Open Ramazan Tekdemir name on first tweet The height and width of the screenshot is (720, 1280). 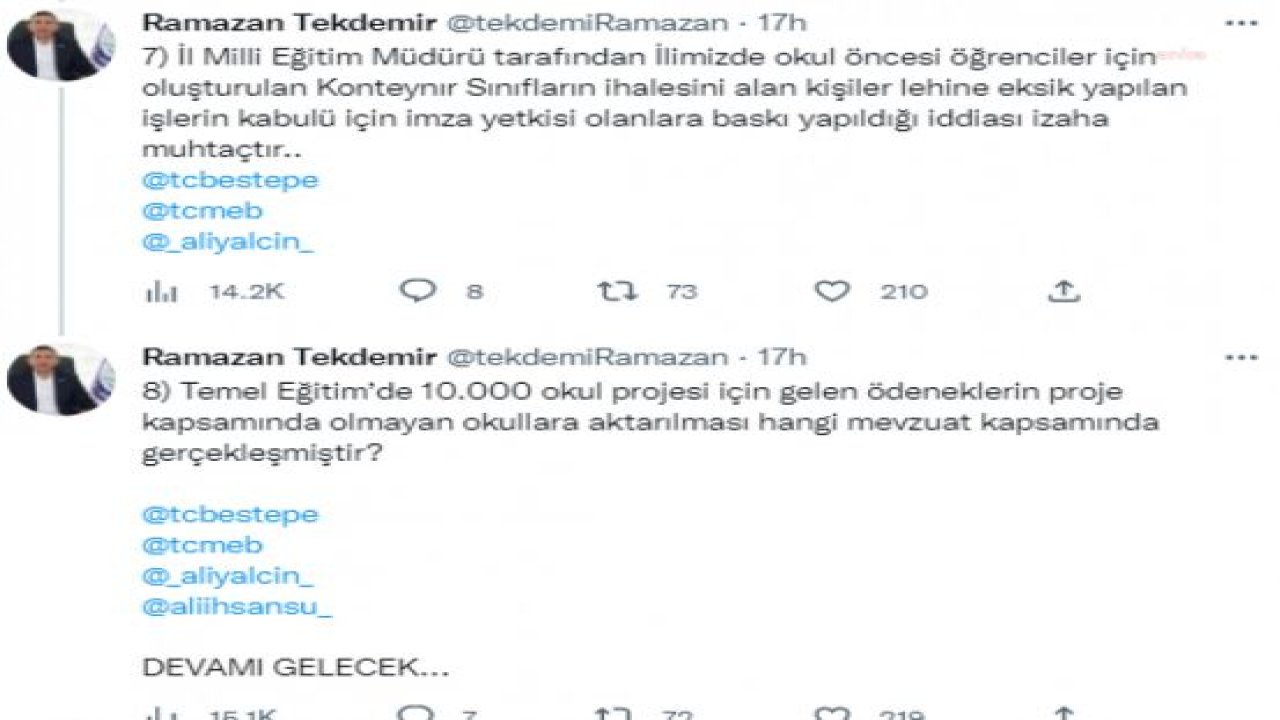(x=289, y=22)
